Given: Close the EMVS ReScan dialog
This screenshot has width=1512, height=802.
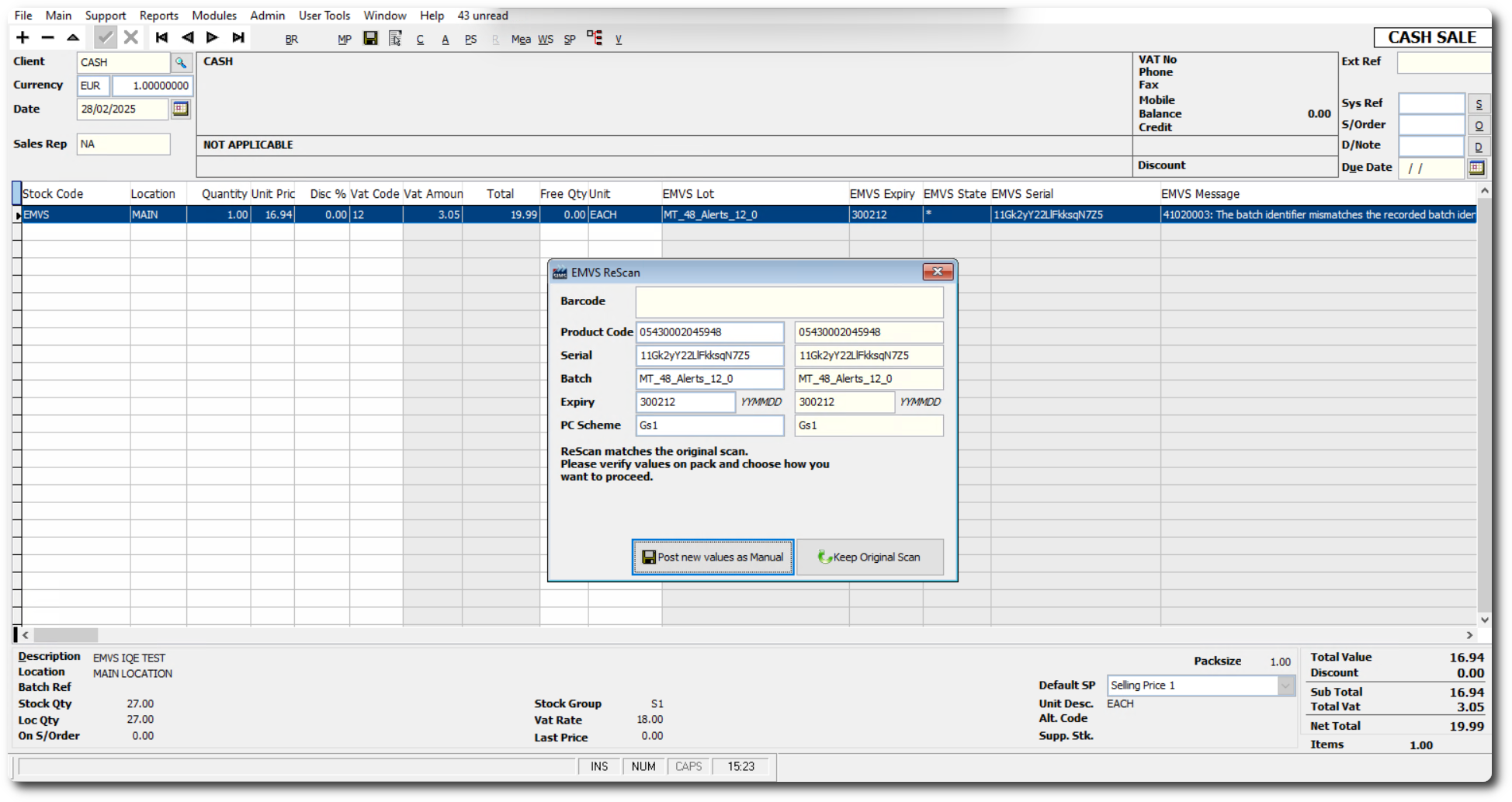Looking at the screenshot, I should [x=938, y=272].
